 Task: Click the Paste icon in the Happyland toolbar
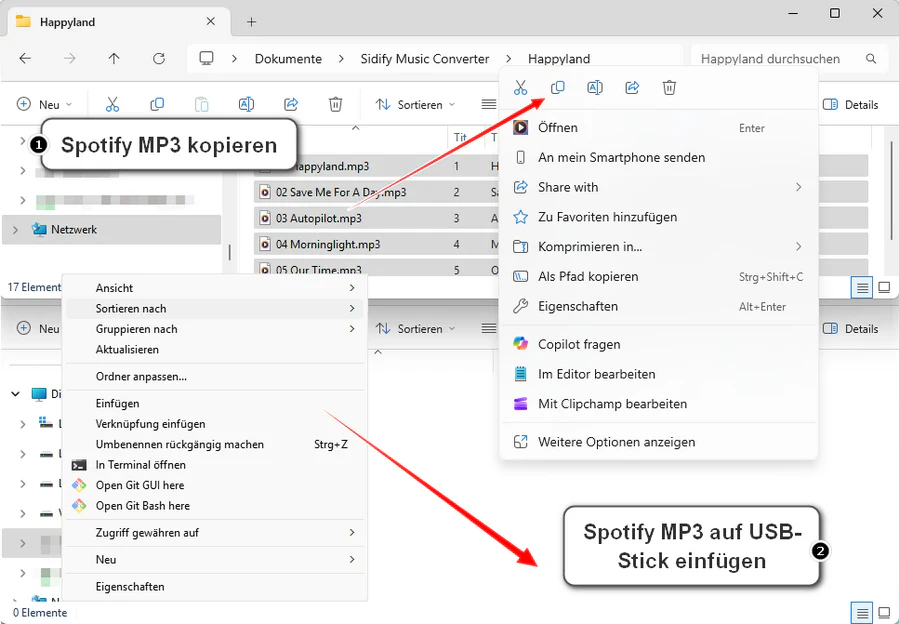(201, 104)
